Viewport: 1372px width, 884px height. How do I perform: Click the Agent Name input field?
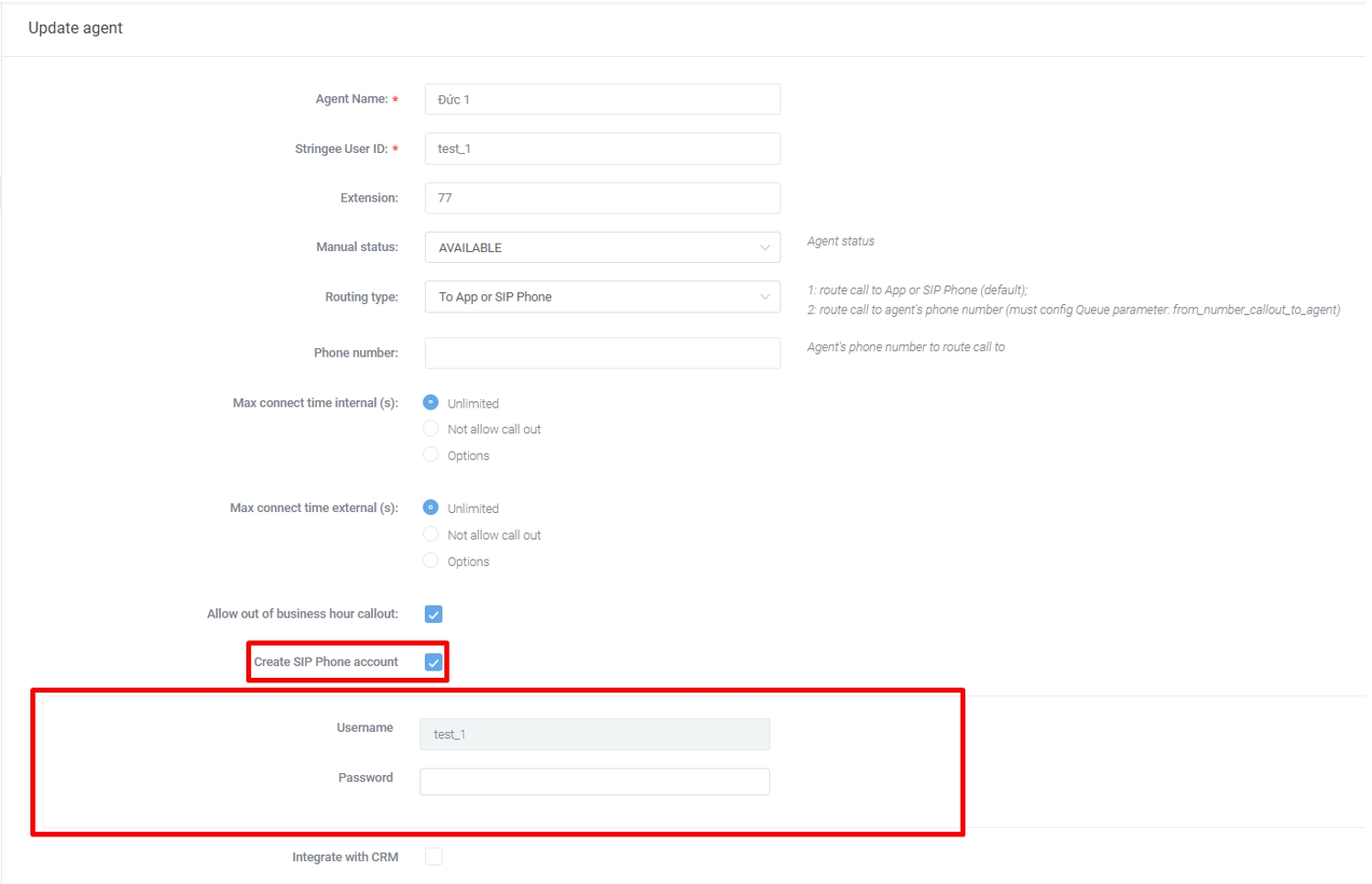[x=602, y=99]
